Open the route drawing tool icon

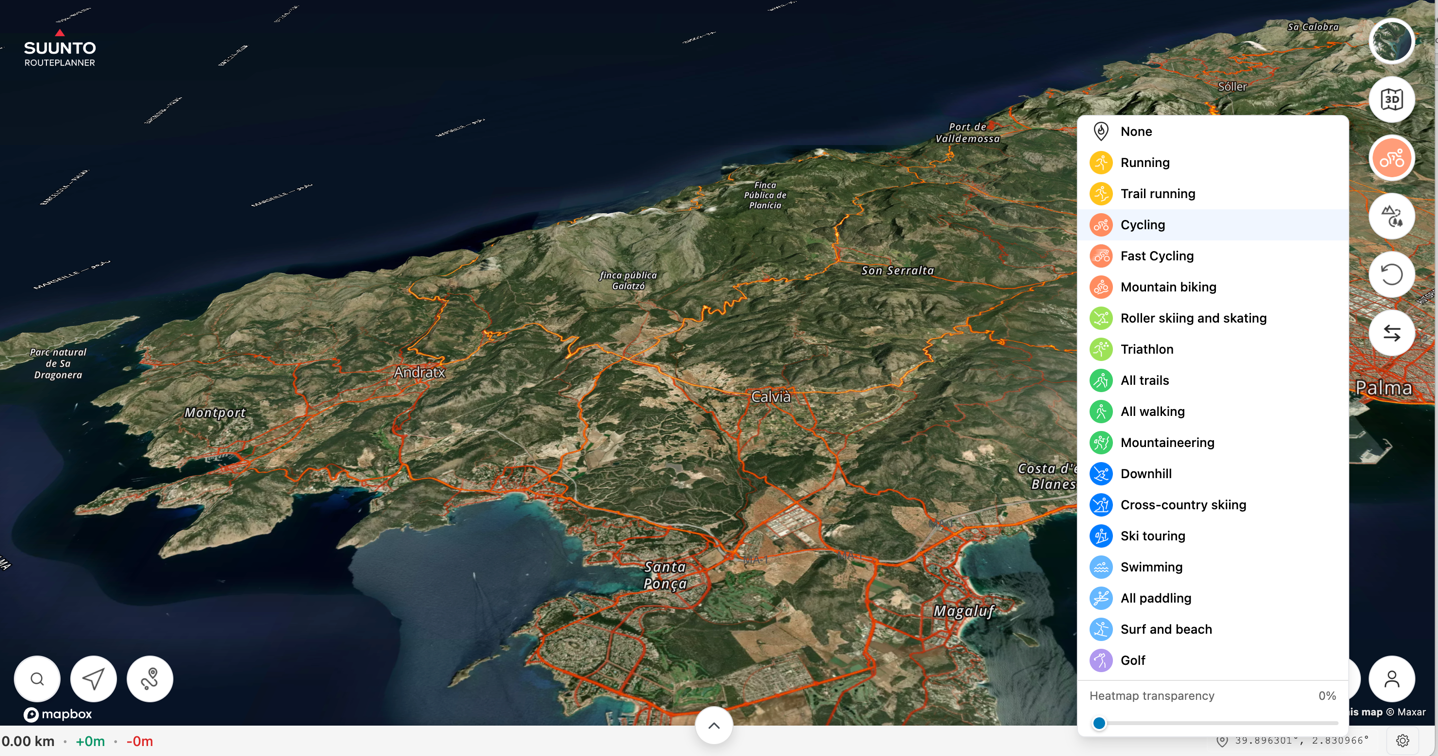(150, 679)
